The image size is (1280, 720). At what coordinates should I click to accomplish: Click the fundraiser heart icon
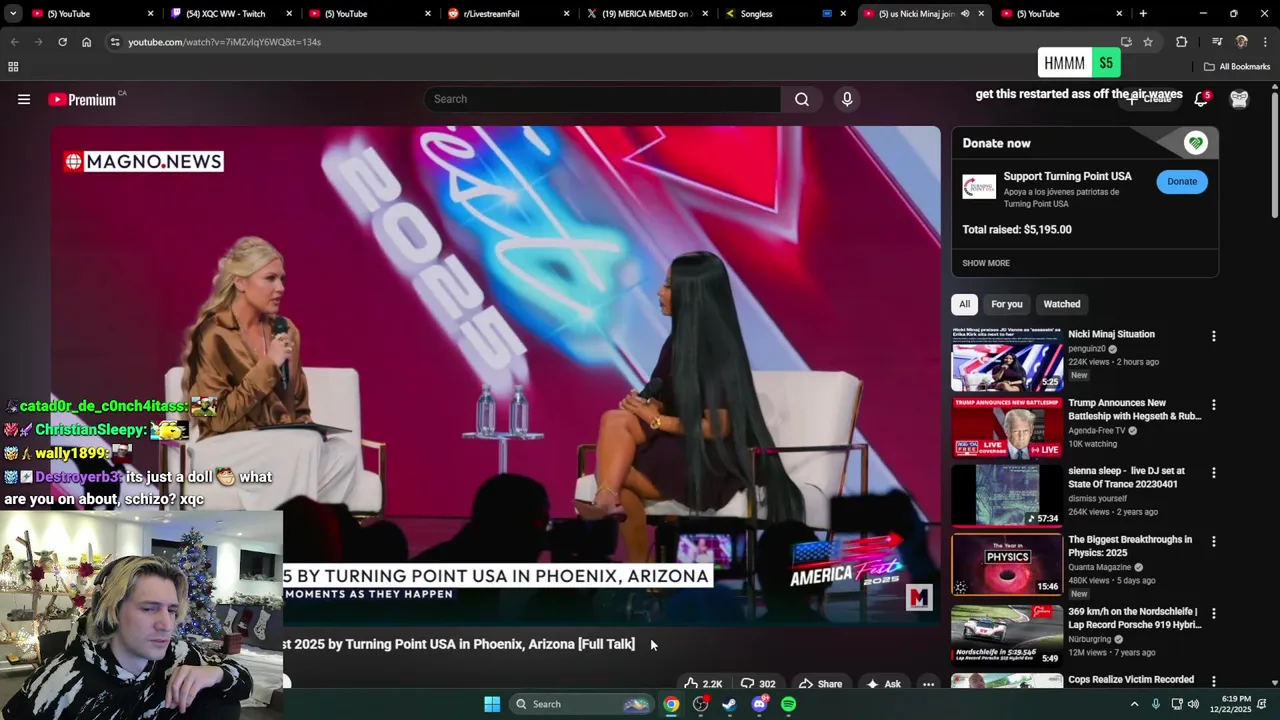click(x=1195, y=143)
